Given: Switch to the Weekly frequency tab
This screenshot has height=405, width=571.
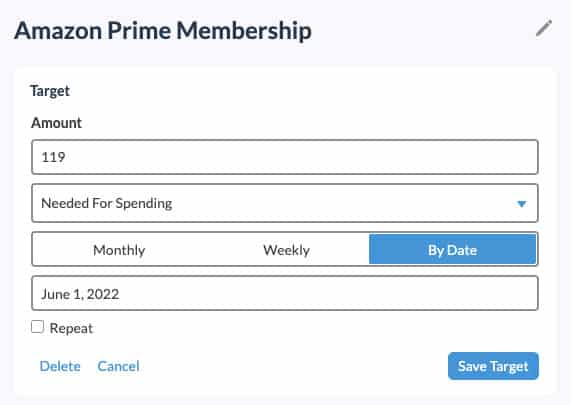Looking at the screenshot, I should point(286,250).
